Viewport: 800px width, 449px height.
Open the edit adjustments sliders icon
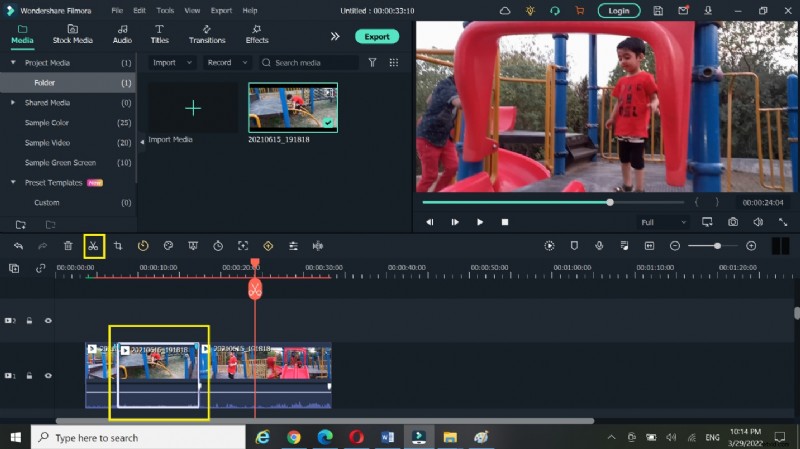pyautogui.click(x=293, y=246)
